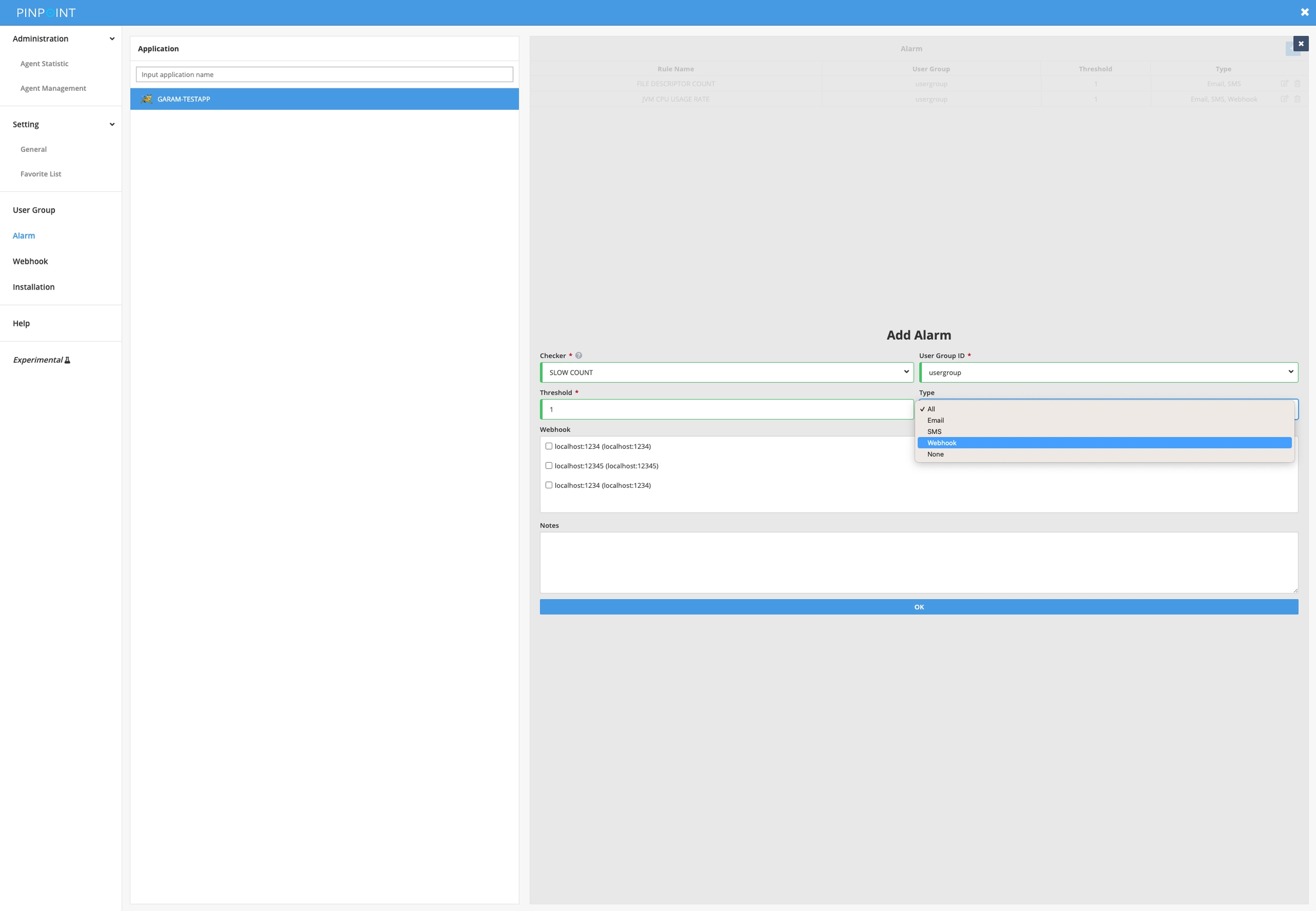The width and height of the screenshot is (1316, 911).
Task: Check the localhost:12345 webhook checkbox
Action: pyautogui.click(x=549, y=465)
